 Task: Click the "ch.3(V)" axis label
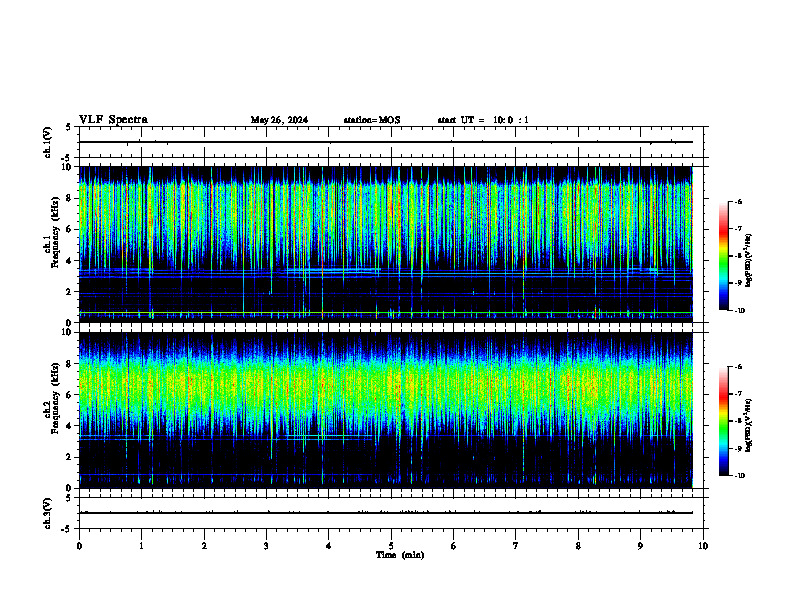(47, 513)
